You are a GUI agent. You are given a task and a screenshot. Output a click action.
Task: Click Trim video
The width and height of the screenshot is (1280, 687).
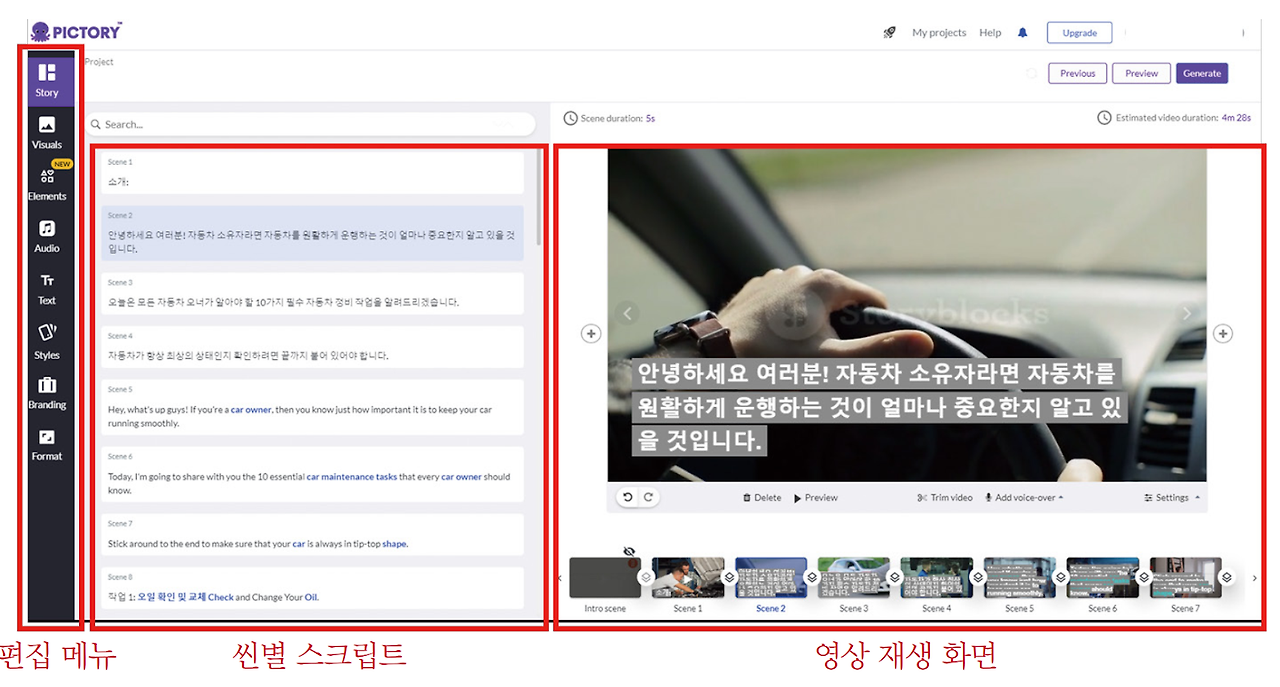pyautogui.click(x=945, y=498)
